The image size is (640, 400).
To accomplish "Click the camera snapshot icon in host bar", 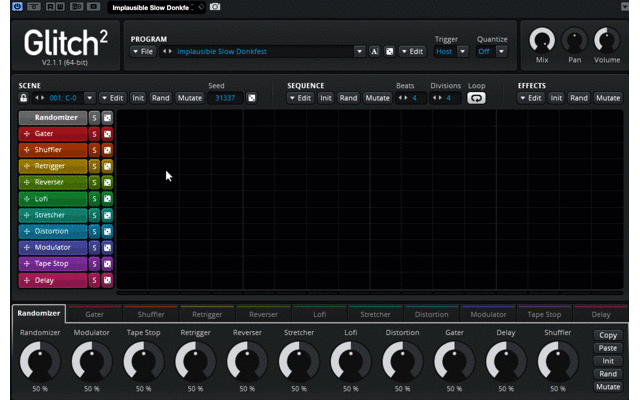I will pyautogui.click(x=215, y=7).
